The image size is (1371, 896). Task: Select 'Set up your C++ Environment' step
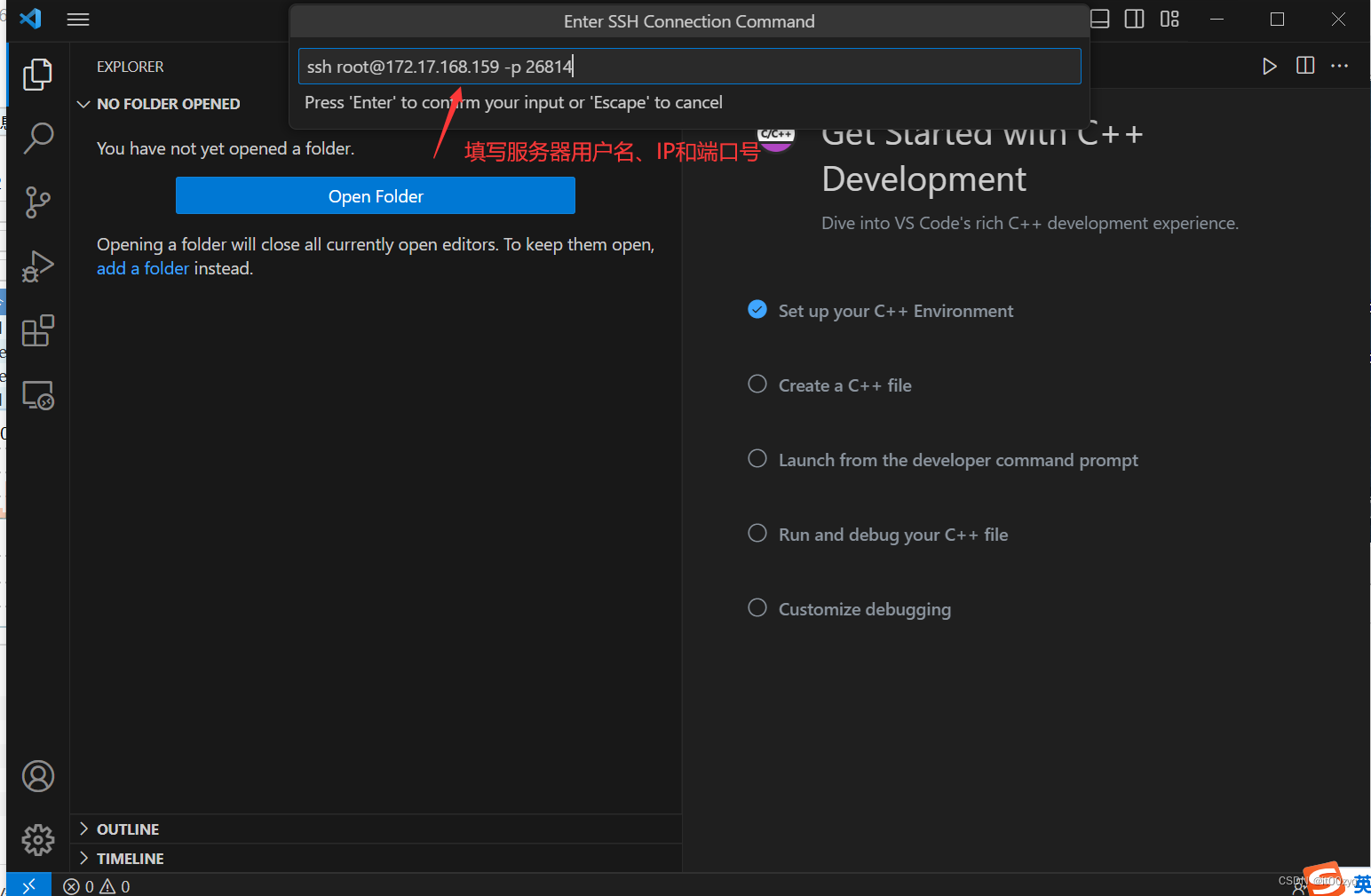[895, 311]
